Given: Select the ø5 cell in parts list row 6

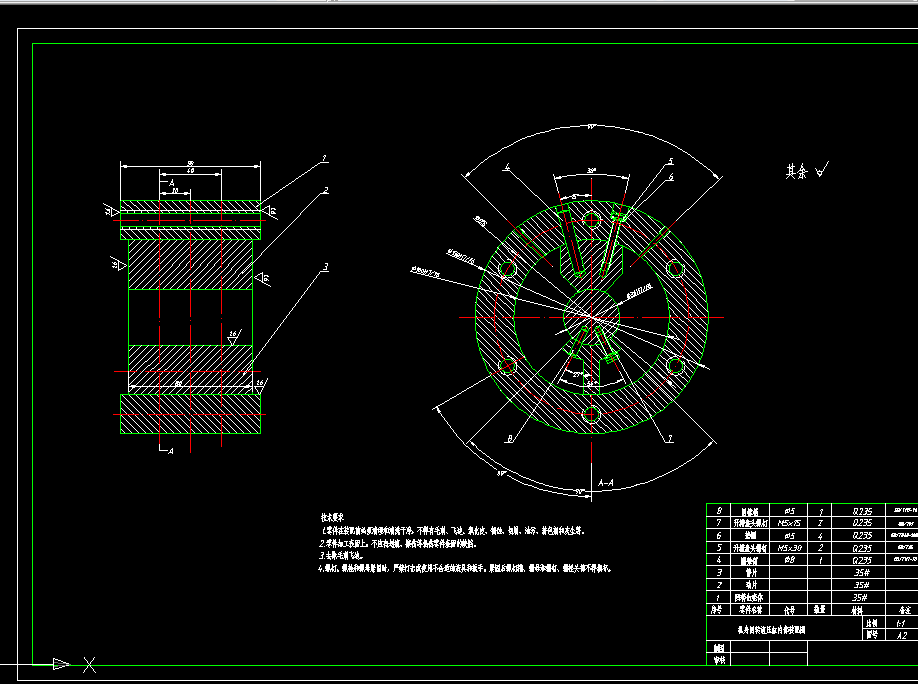Looking at the screenshot, I should pos(789,536).
